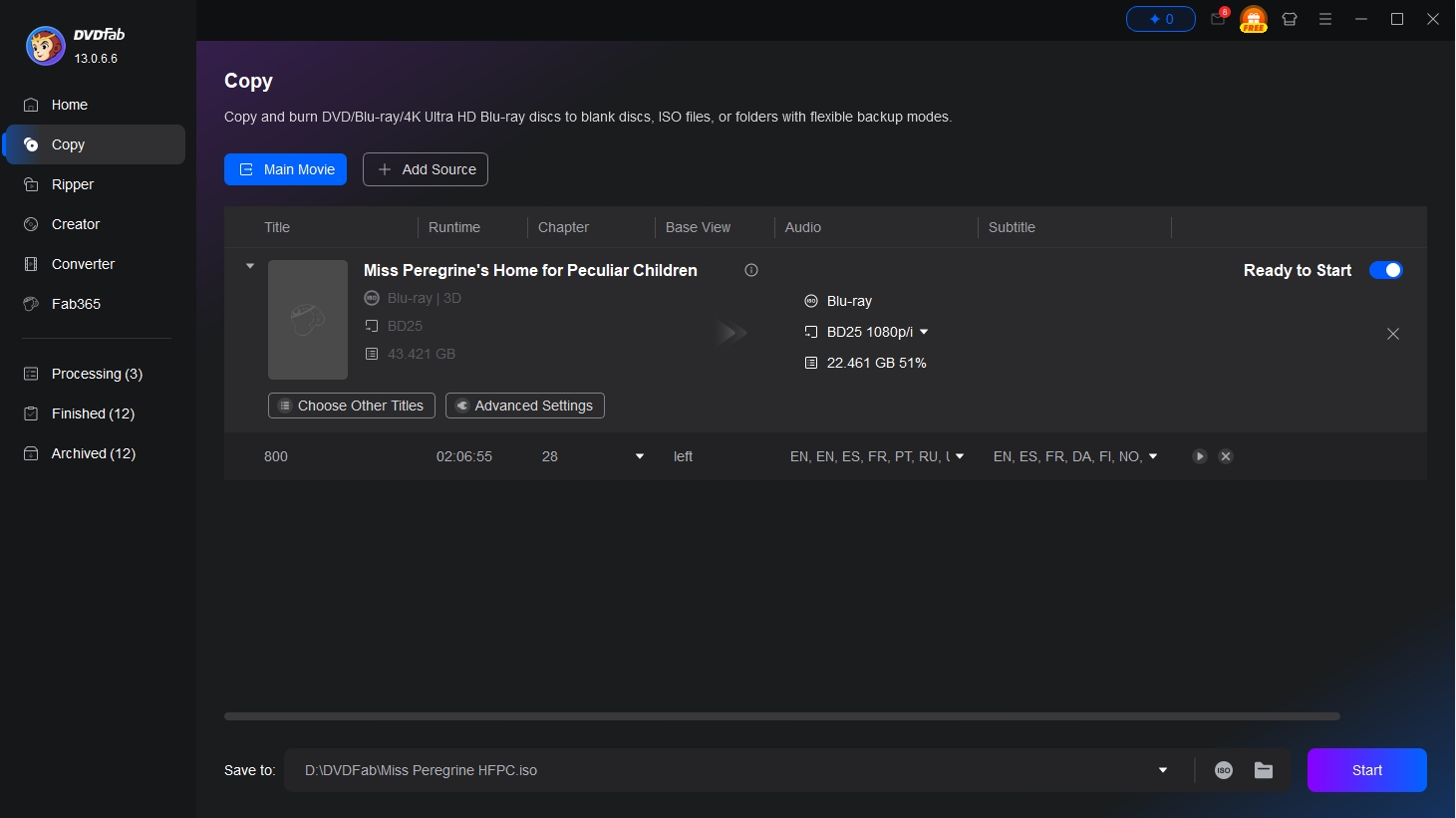
Task: Click the "Ready to Start" status text
Action: pyautogui.click(x=1298, y=270)
